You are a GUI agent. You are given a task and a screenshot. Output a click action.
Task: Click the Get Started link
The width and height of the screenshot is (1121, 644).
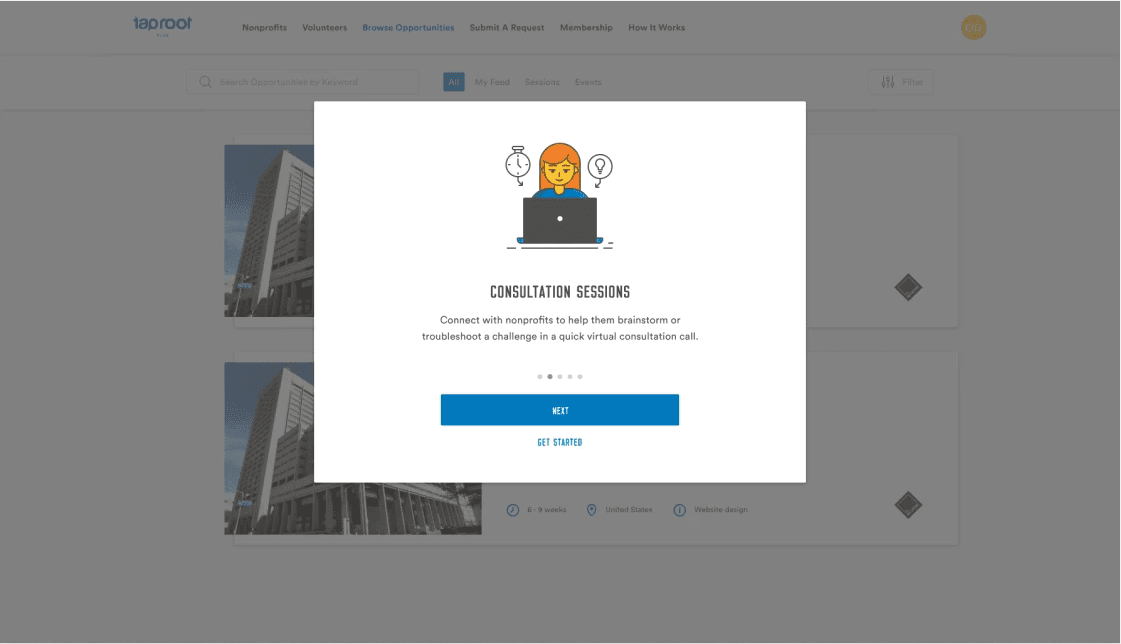(x=560, y=442)
